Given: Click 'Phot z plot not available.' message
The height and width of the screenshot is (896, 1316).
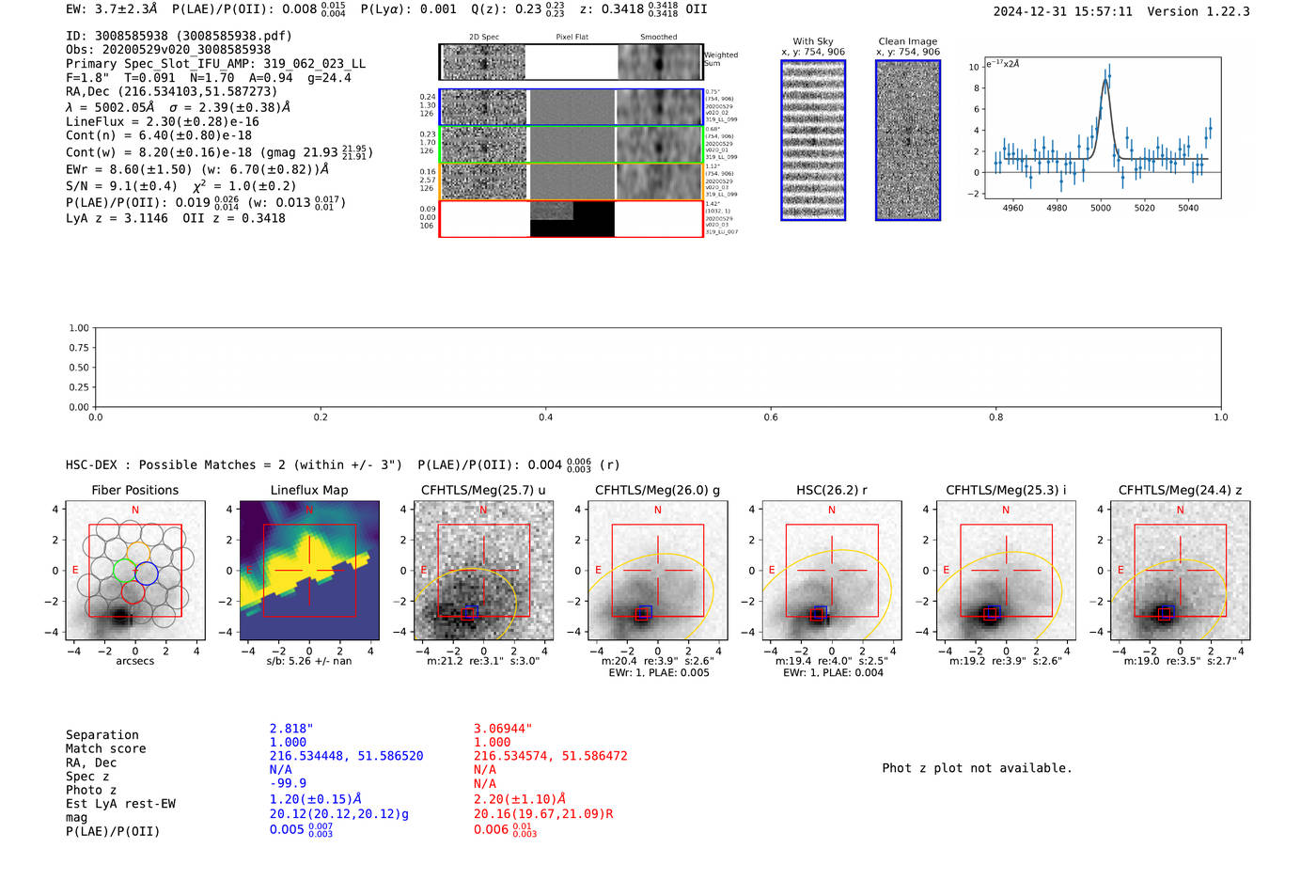Looking at the screenshot, I should [977, 768].
